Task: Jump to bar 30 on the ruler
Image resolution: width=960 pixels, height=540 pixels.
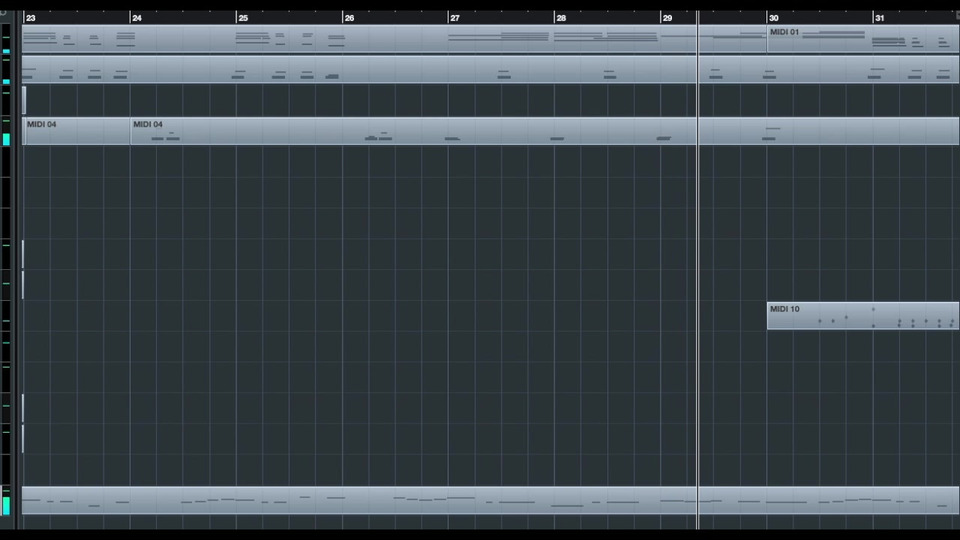Action: pos(774,18)
